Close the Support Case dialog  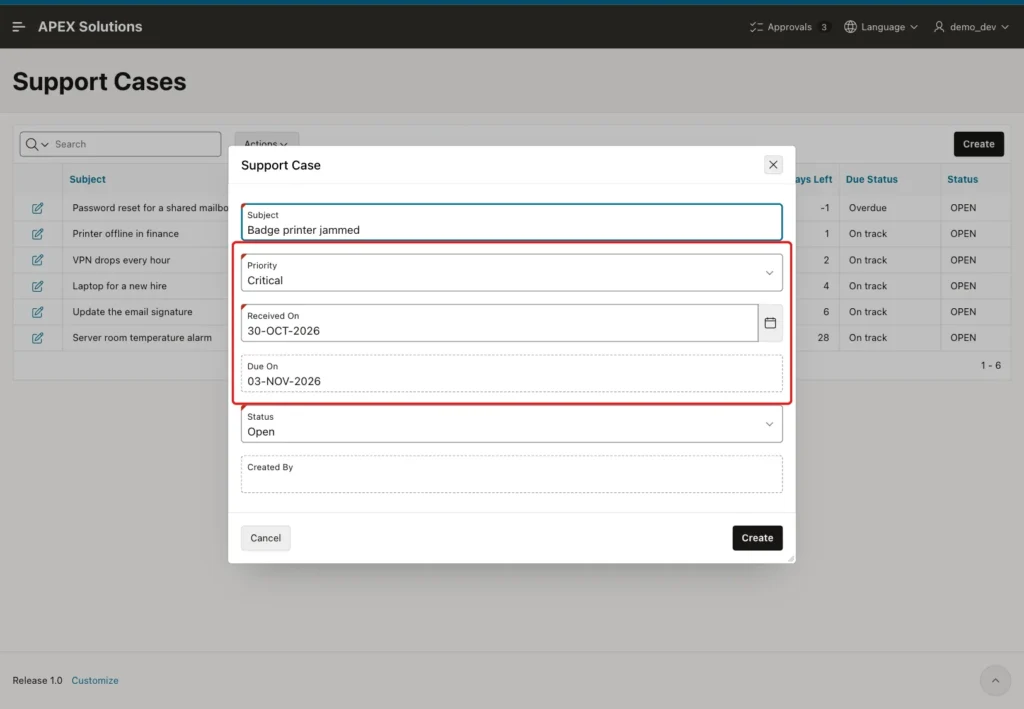click(773, 165)
